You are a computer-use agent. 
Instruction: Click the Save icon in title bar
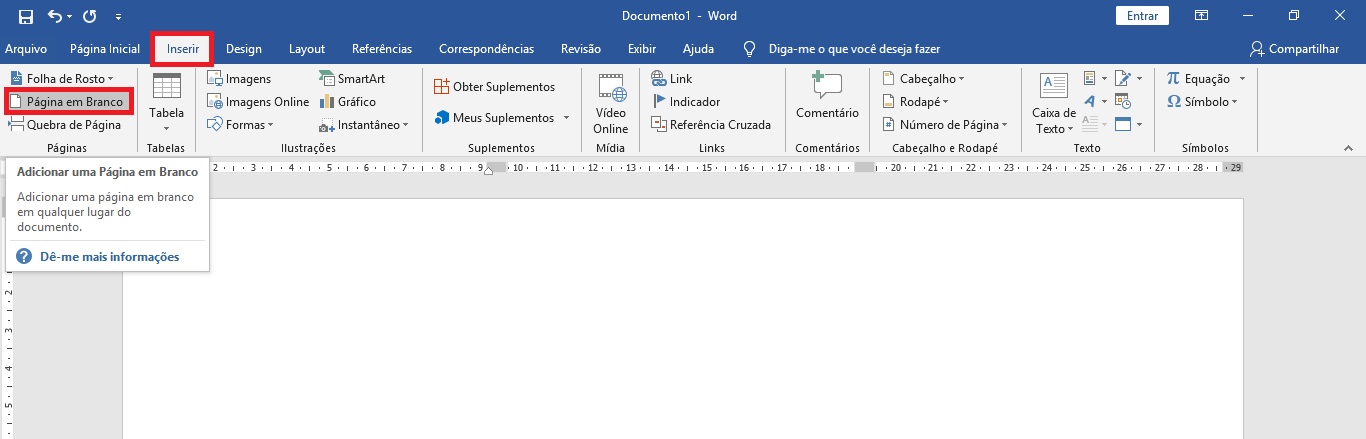pyautogui.click(x=25, y=16)
